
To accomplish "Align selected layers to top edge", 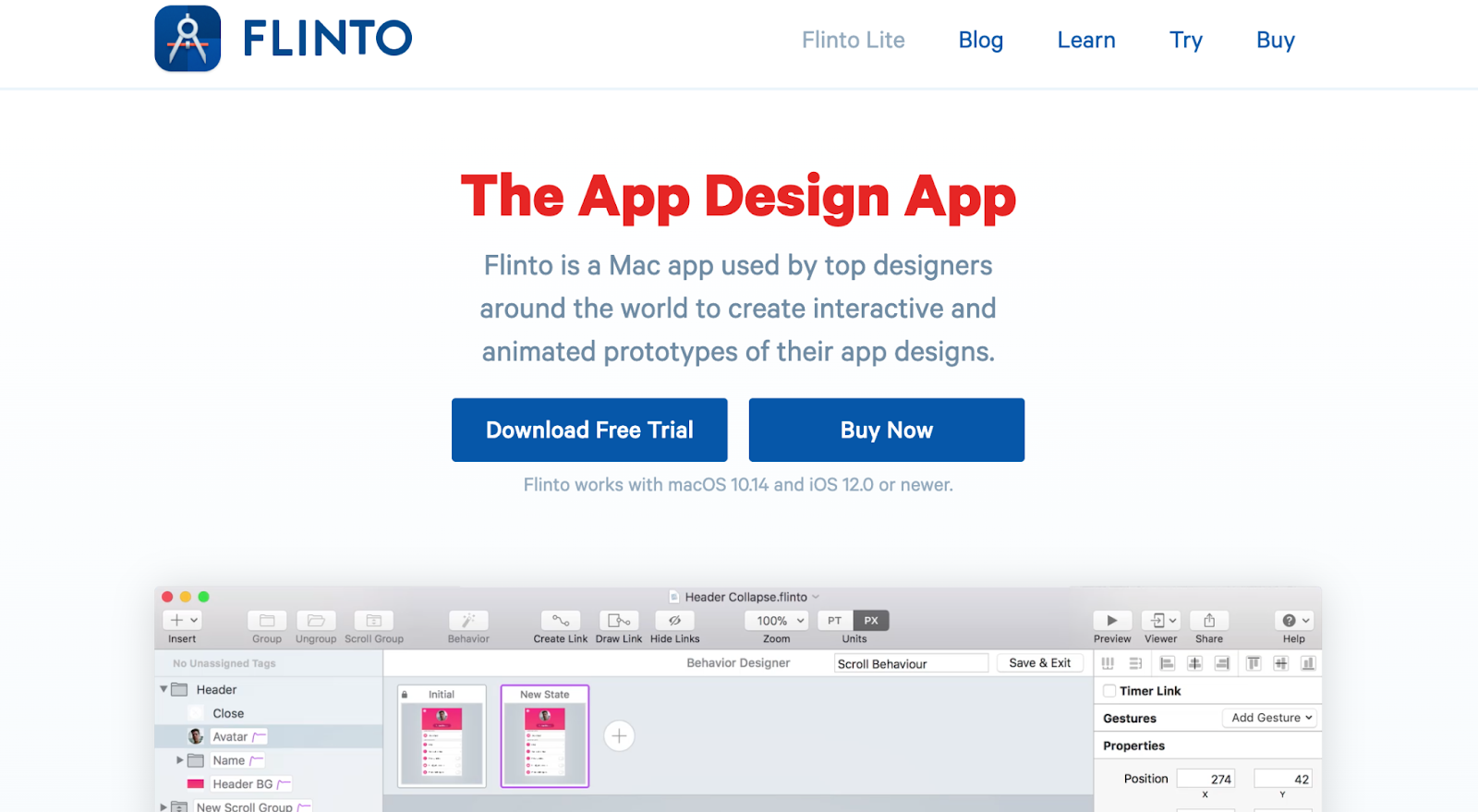I will [x=1254, y=663].
